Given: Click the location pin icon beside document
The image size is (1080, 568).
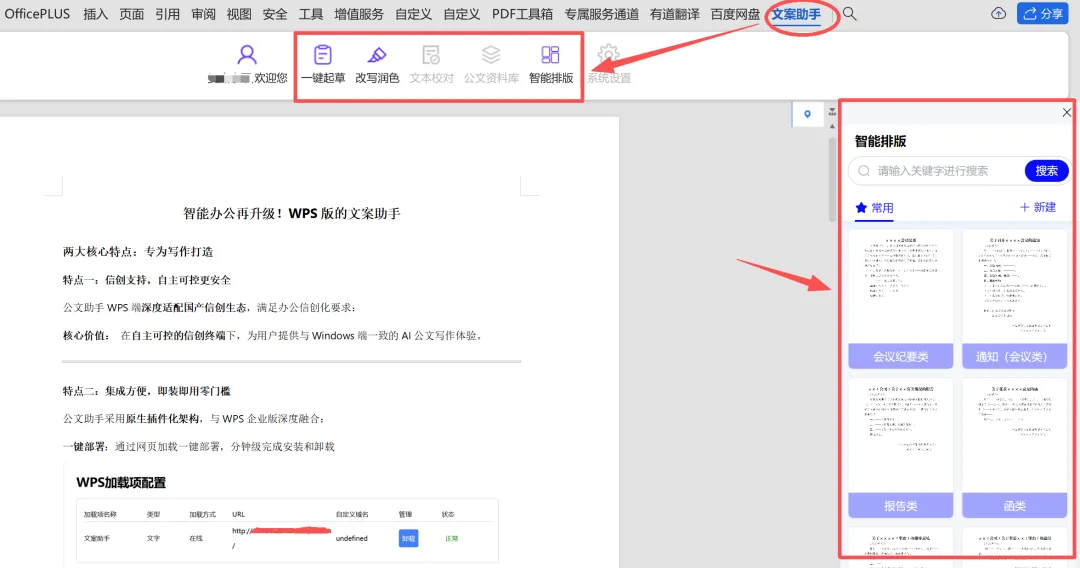Looking at the screenshot, I should tap(807, 114).
